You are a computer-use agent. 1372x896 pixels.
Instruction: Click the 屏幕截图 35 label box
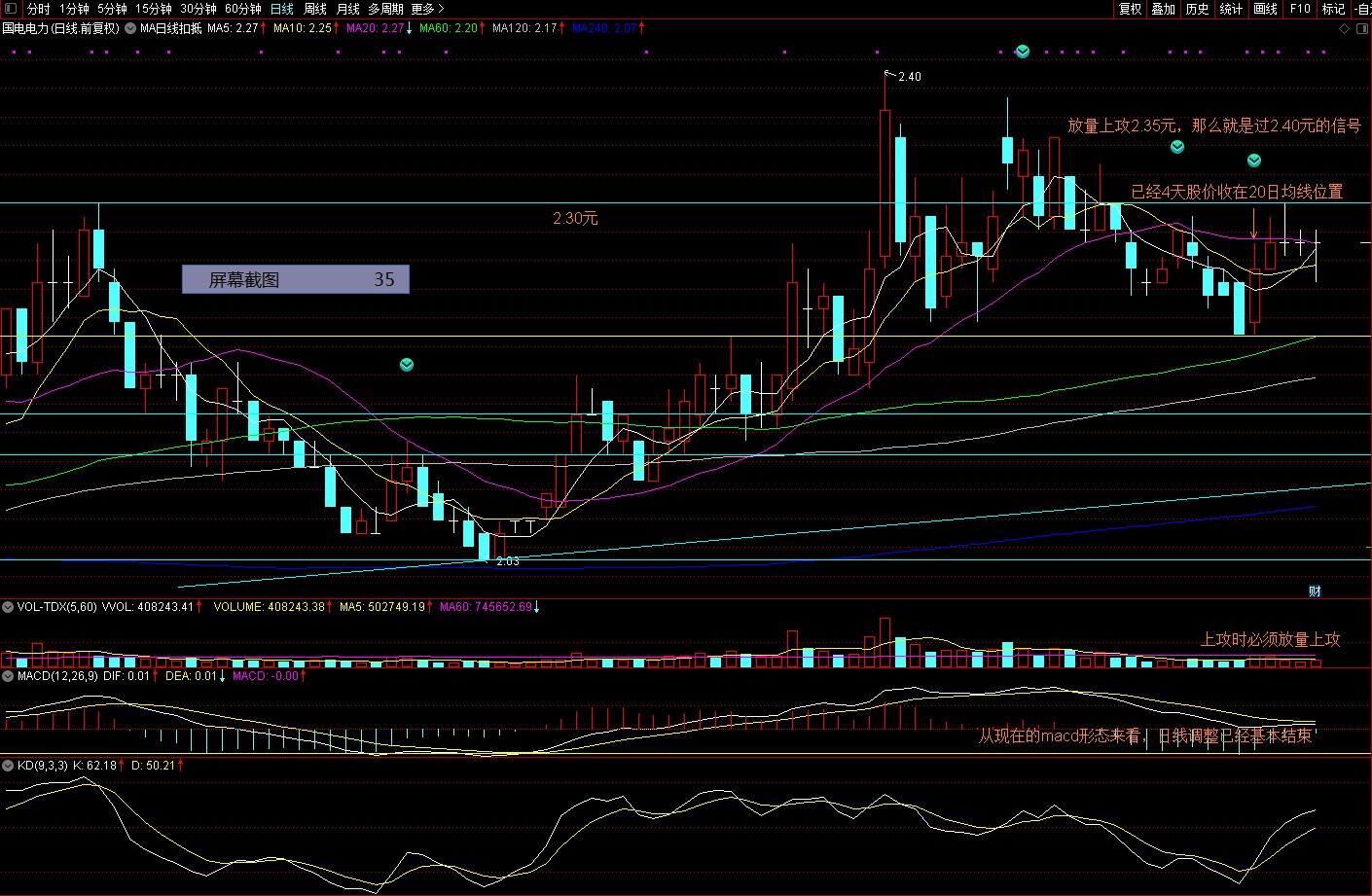coord(296,279)
